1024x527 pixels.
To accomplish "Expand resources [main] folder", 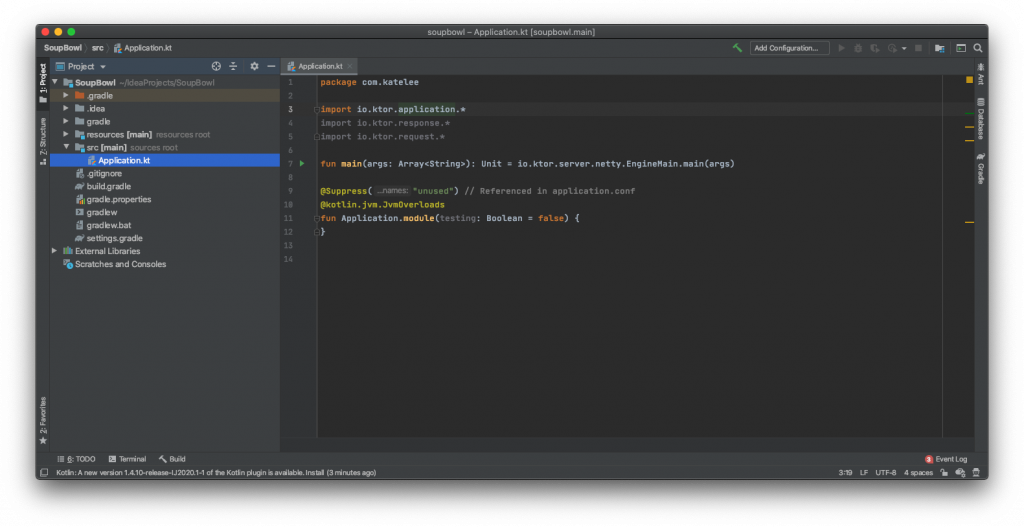I will [66, 135].
